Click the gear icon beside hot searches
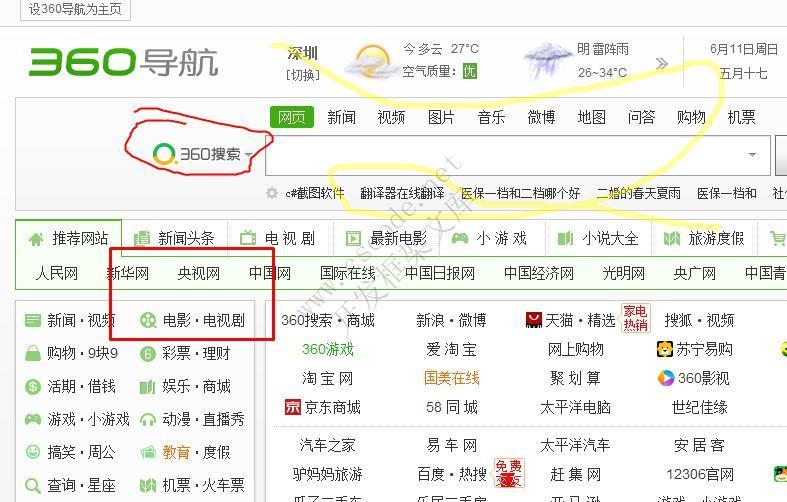787x502 pixels. click(x=271, y=193)
